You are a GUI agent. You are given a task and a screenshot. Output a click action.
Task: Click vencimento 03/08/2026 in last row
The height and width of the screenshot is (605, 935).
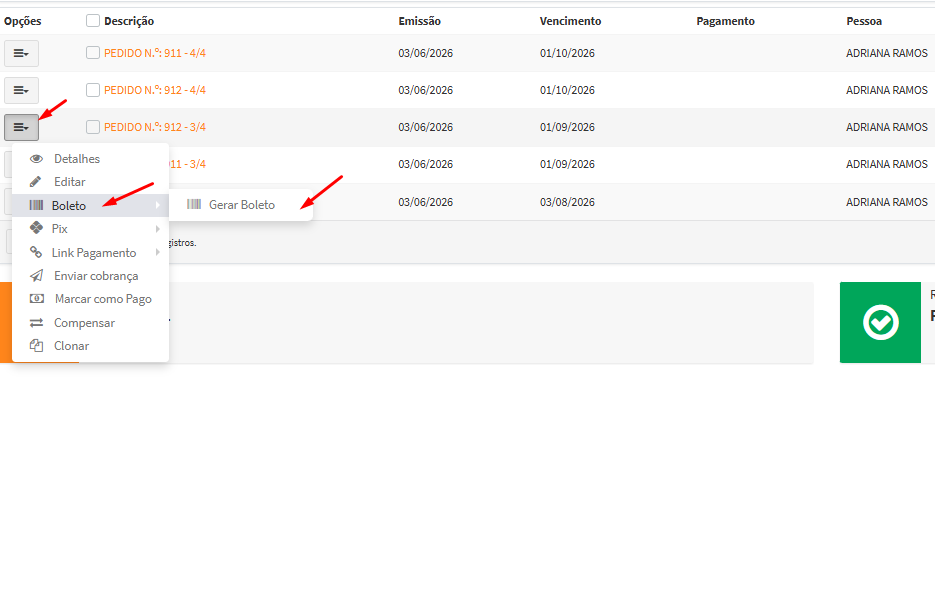coord(567,202)
